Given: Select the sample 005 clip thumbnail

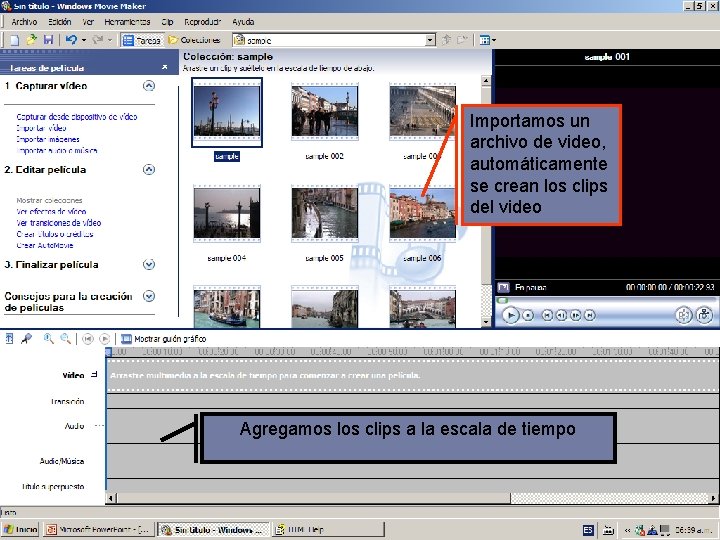Looking at the screenshot, I should point(325,214).
